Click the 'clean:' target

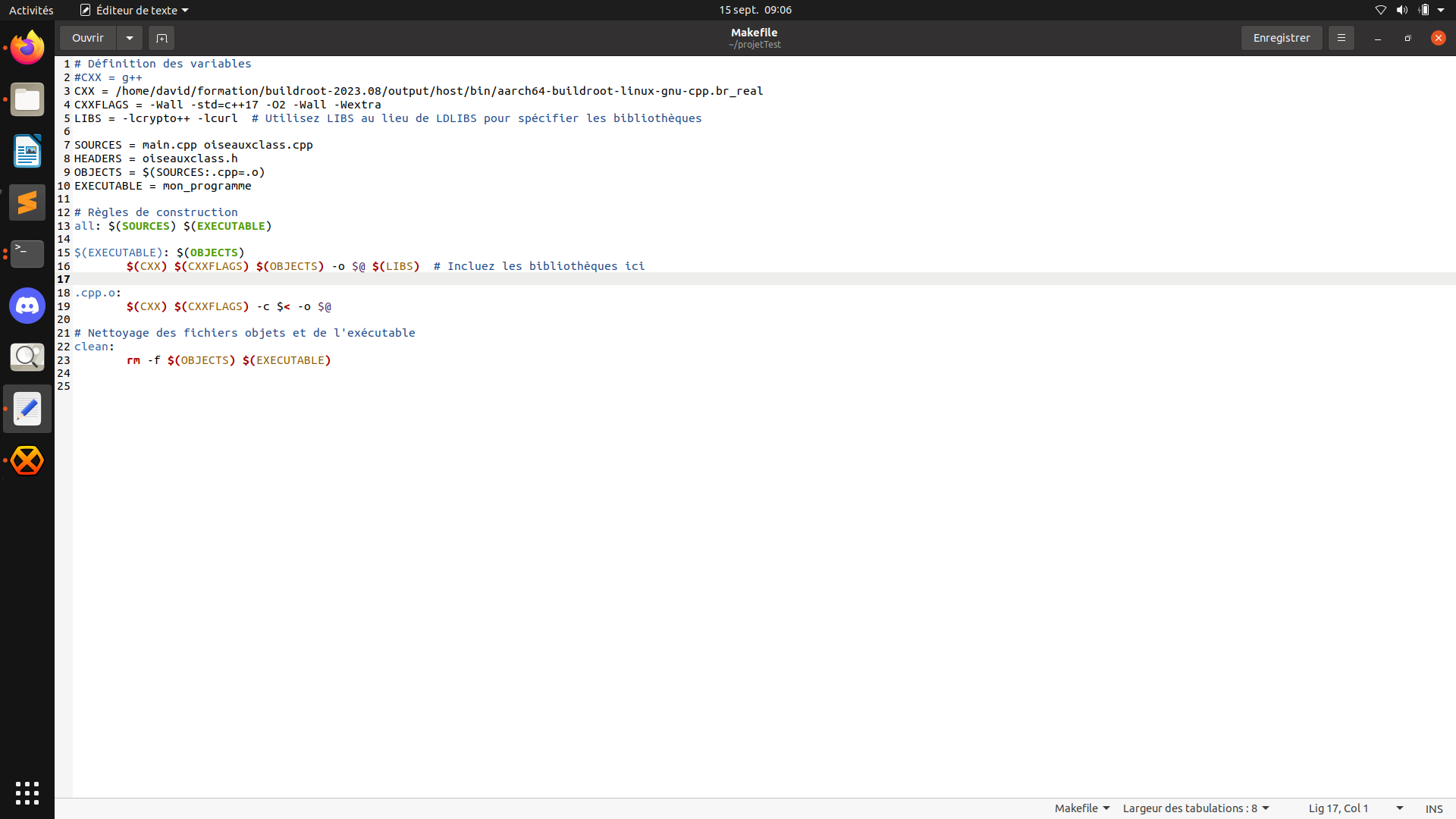95,347
